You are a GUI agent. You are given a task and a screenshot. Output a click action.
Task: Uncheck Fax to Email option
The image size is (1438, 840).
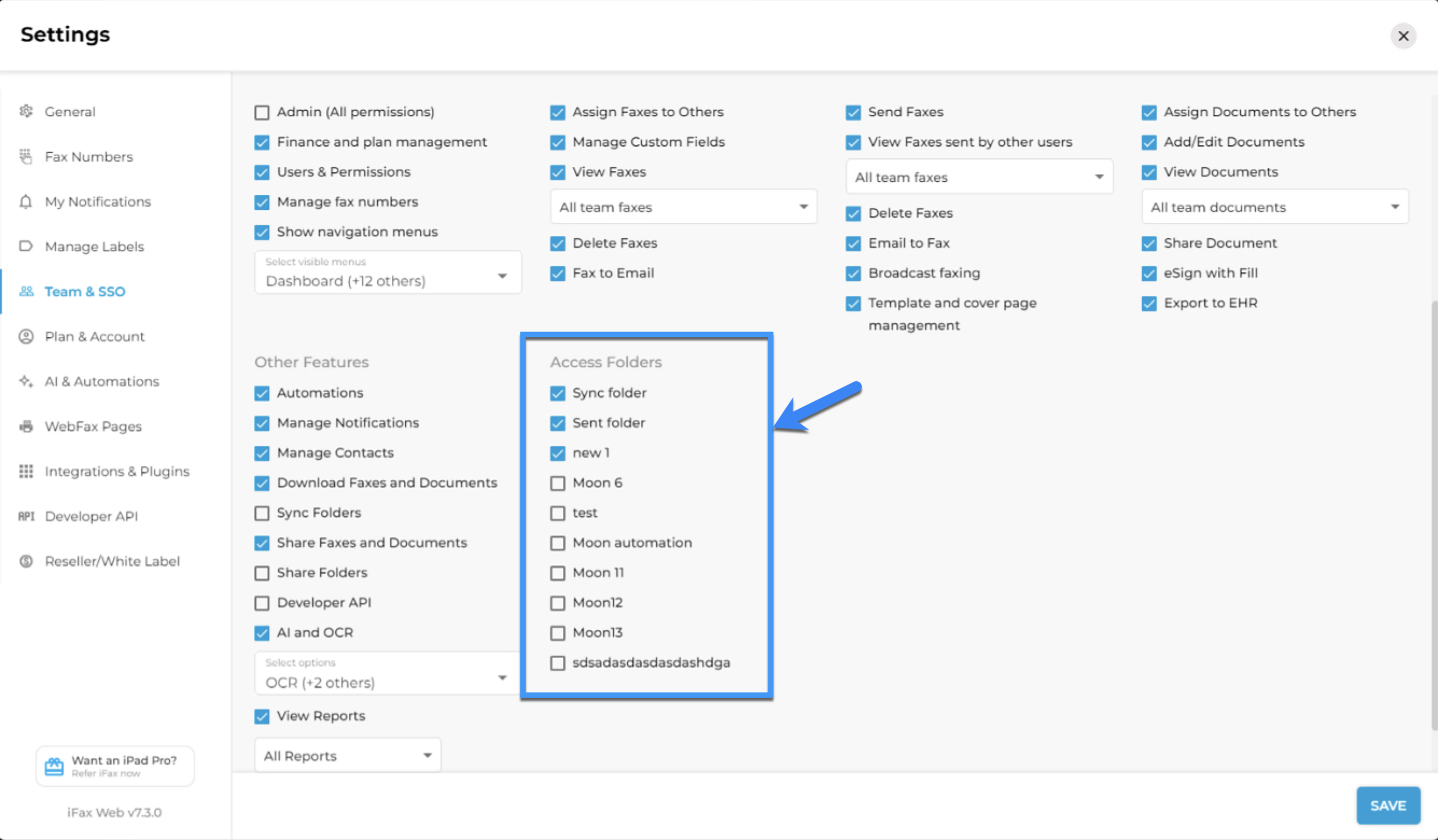558,273
